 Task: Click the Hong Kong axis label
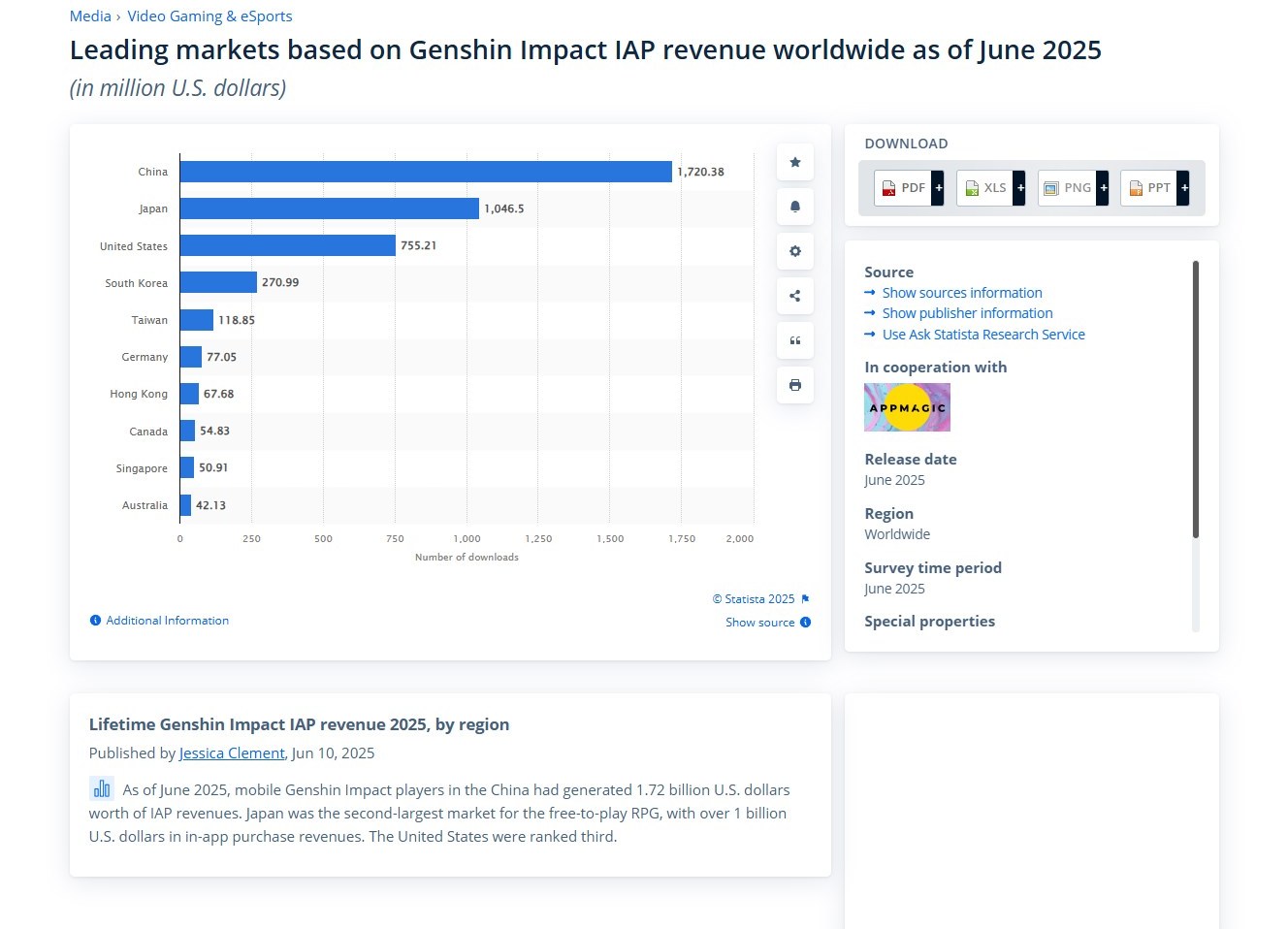tap(139, 394)
